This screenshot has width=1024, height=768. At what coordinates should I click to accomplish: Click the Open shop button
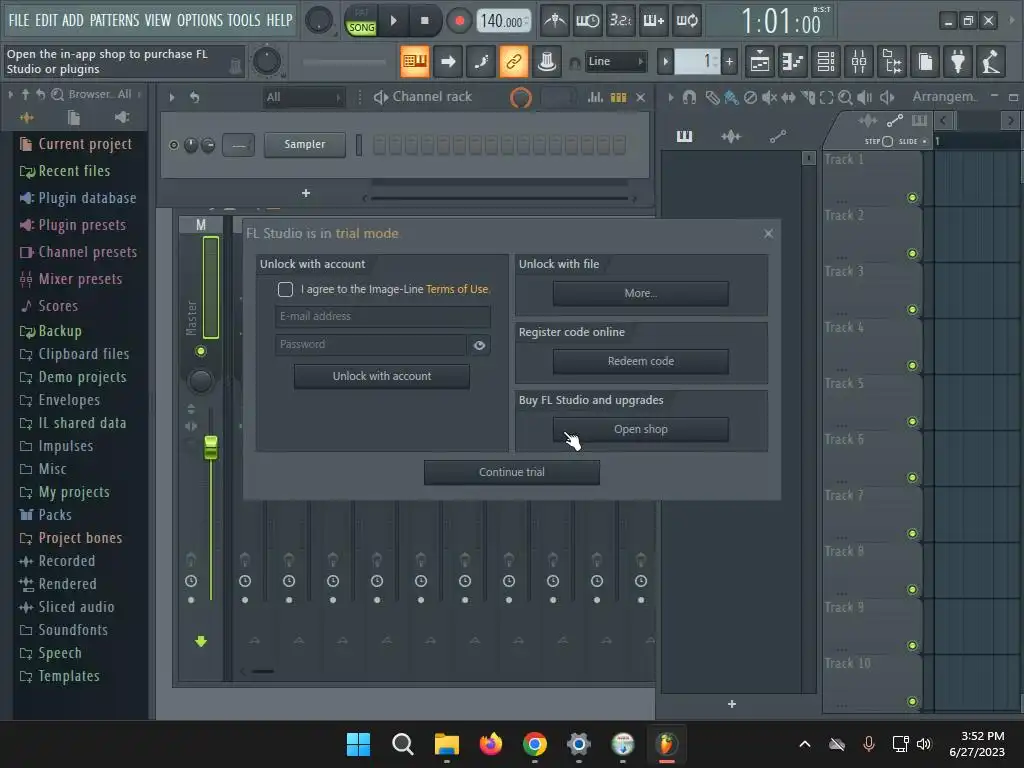click(x=640, y=429)
